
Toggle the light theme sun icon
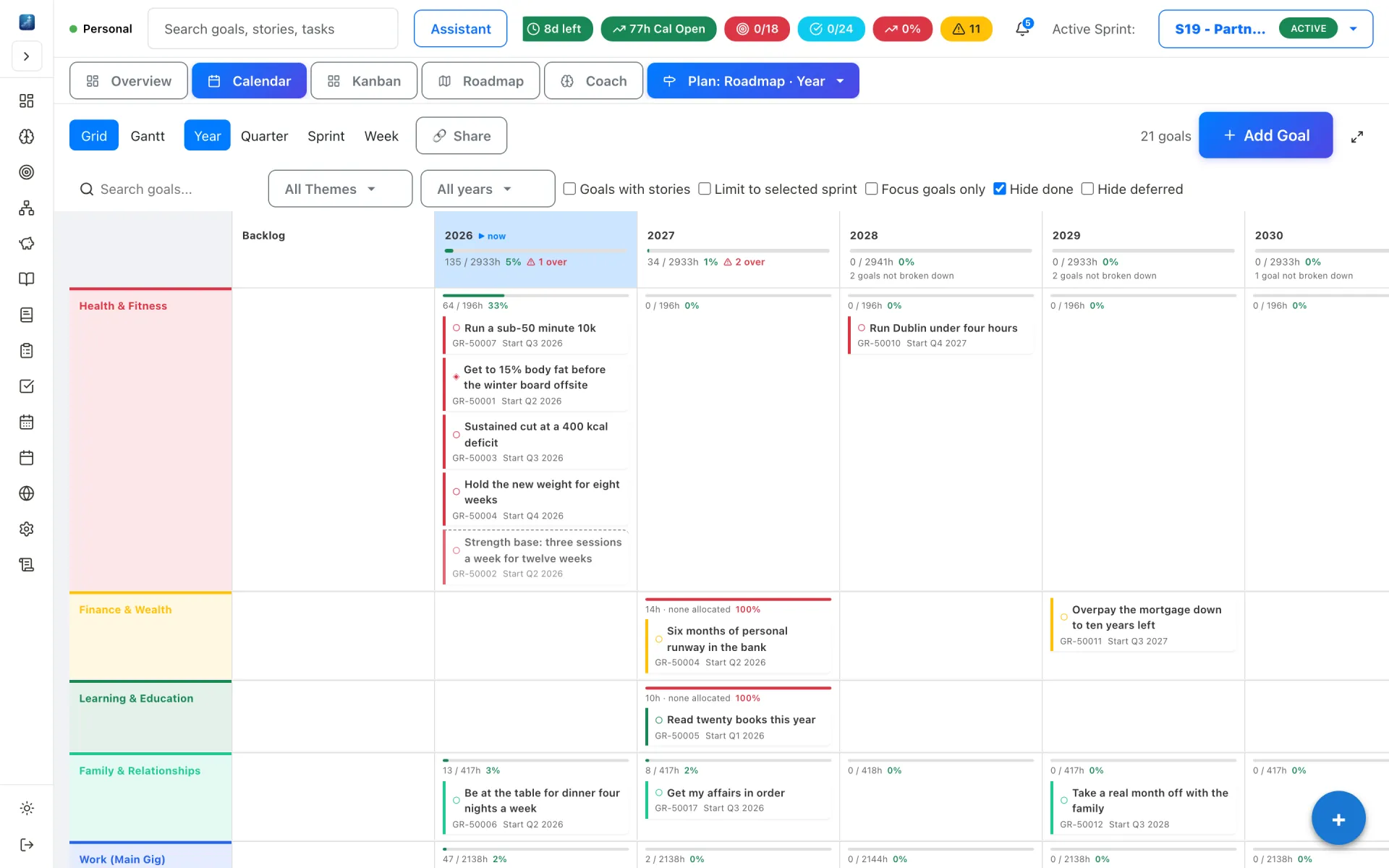[27, 808]
